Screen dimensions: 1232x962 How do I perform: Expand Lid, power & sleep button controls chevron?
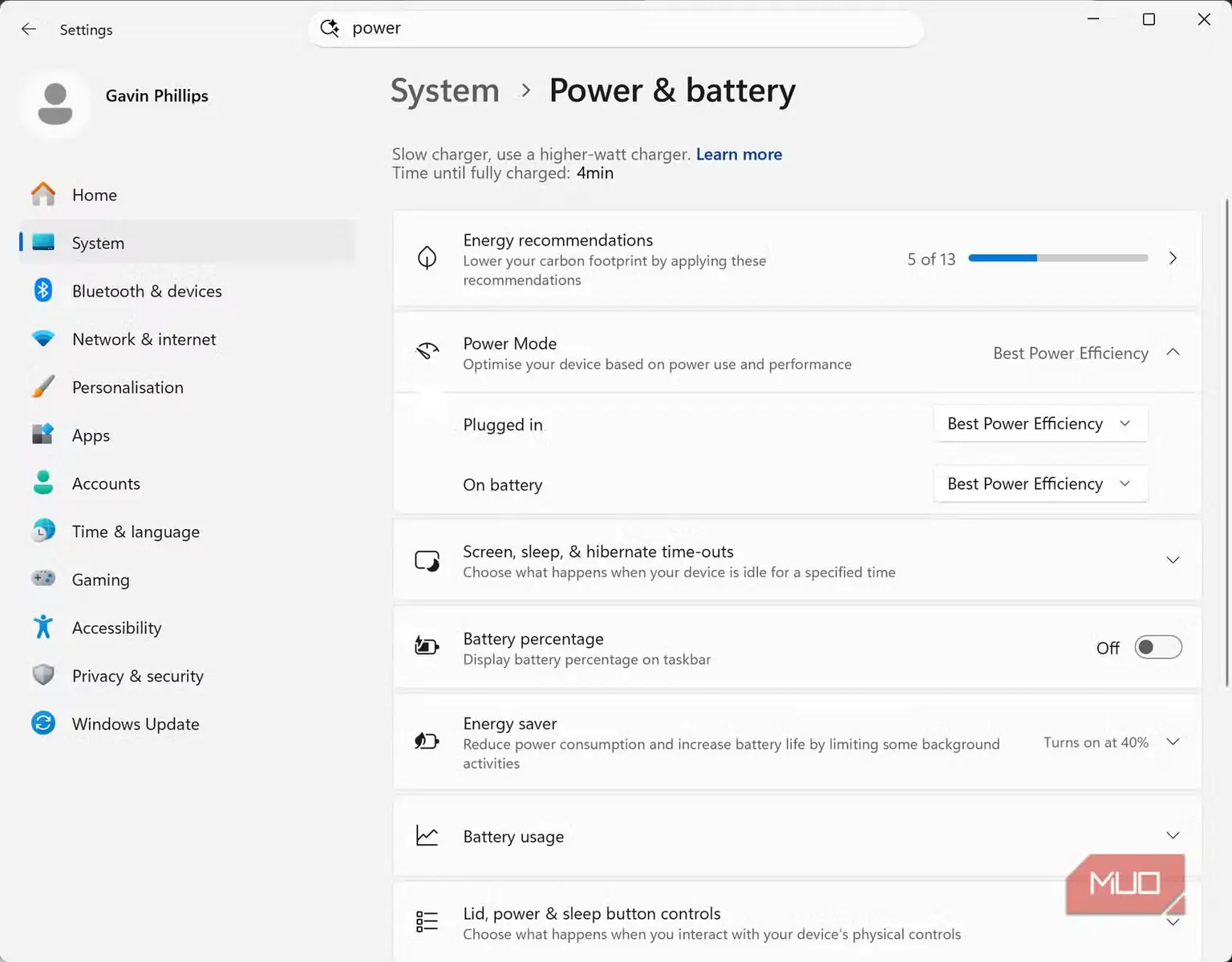coord(1173,922)
